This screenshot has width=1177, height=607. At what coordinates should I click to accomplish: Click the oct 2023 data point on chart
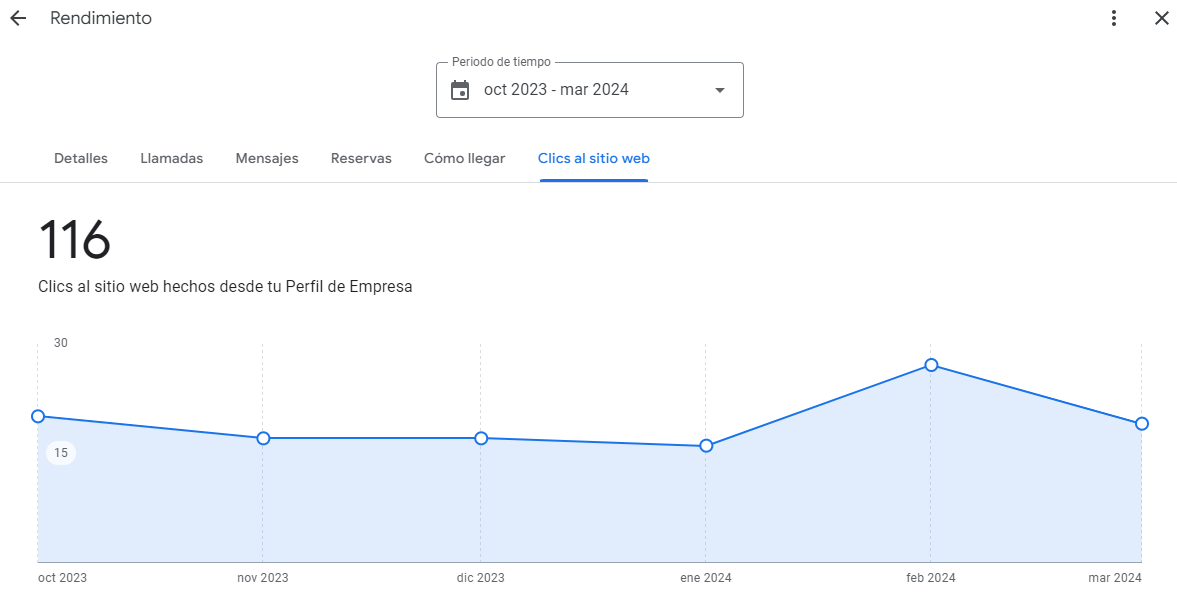pyautogui.click(x=38, y=416)
